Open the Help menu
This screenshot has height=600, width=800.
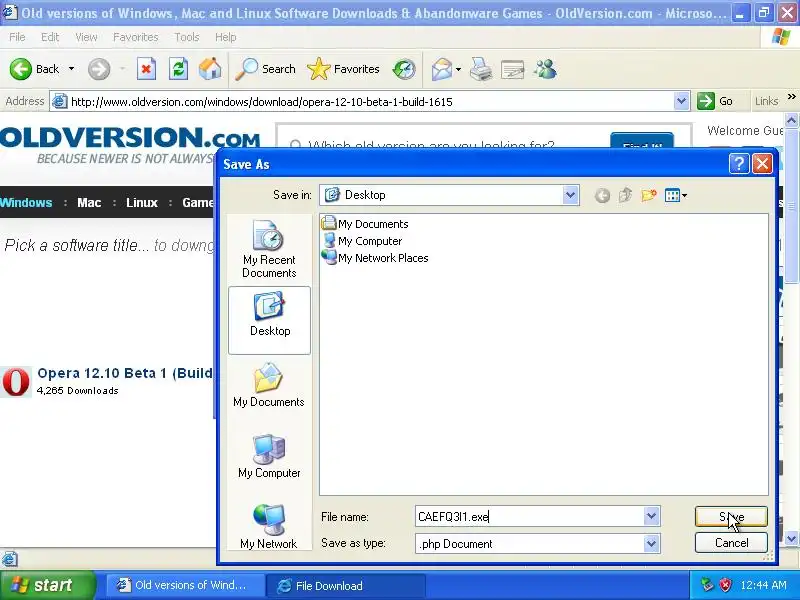click(x=225, y=37)
